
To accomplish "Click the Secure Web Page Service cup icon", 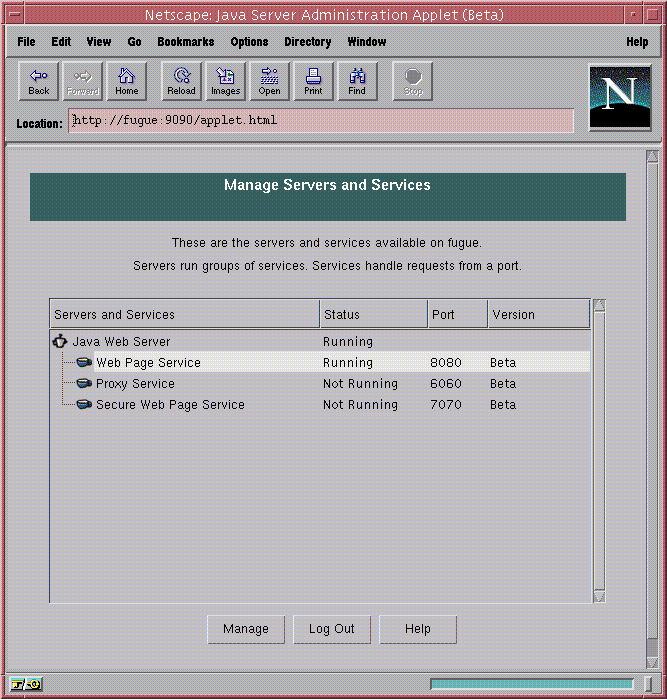I will tap(84, 404).
